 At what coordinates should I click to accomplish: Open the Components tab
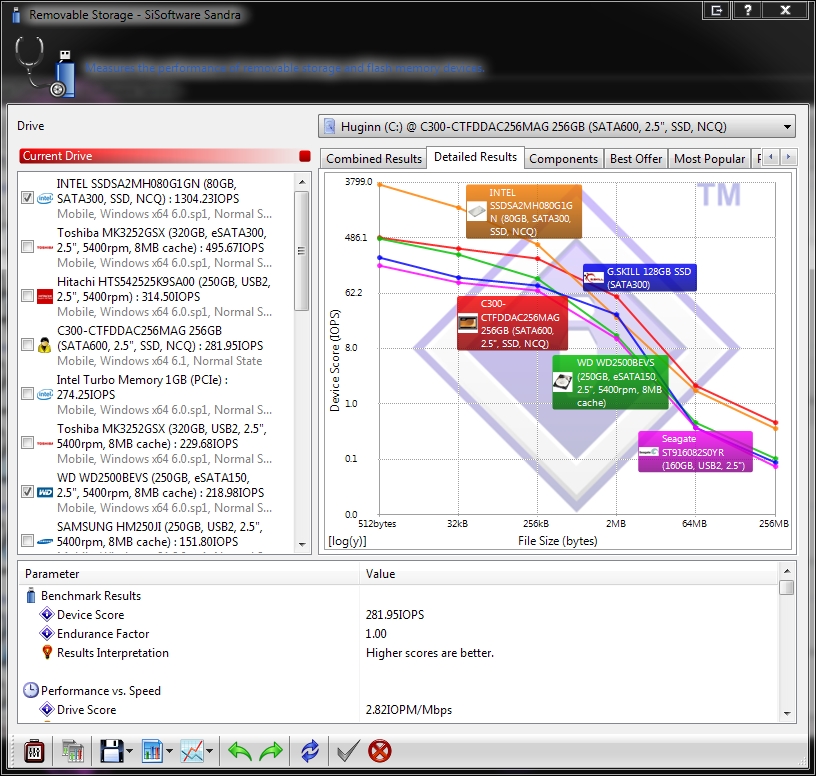564,159
